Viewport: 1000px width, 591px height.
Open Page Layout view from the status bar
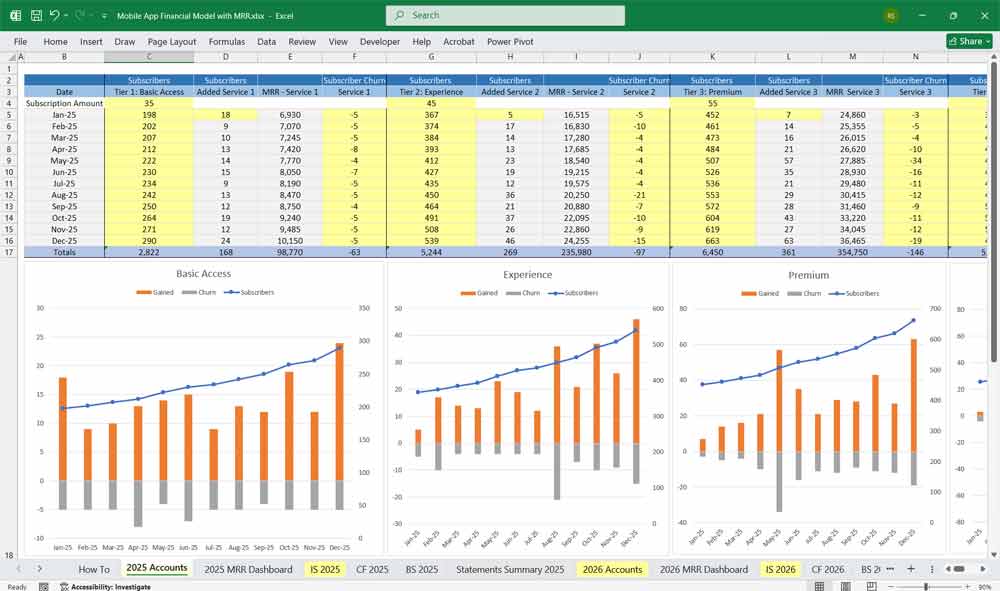pos(848,585)
